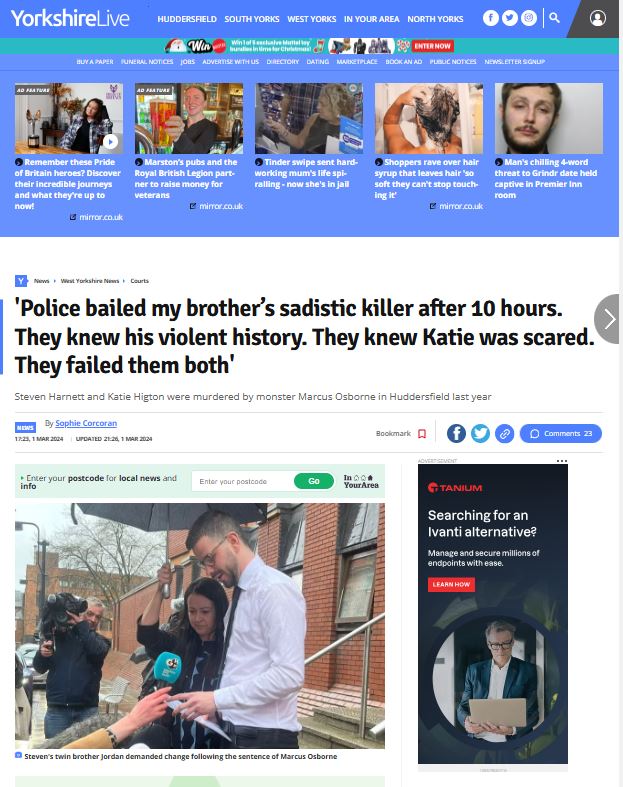Open the Grindr date threat story thumbnail

(549, 118)
